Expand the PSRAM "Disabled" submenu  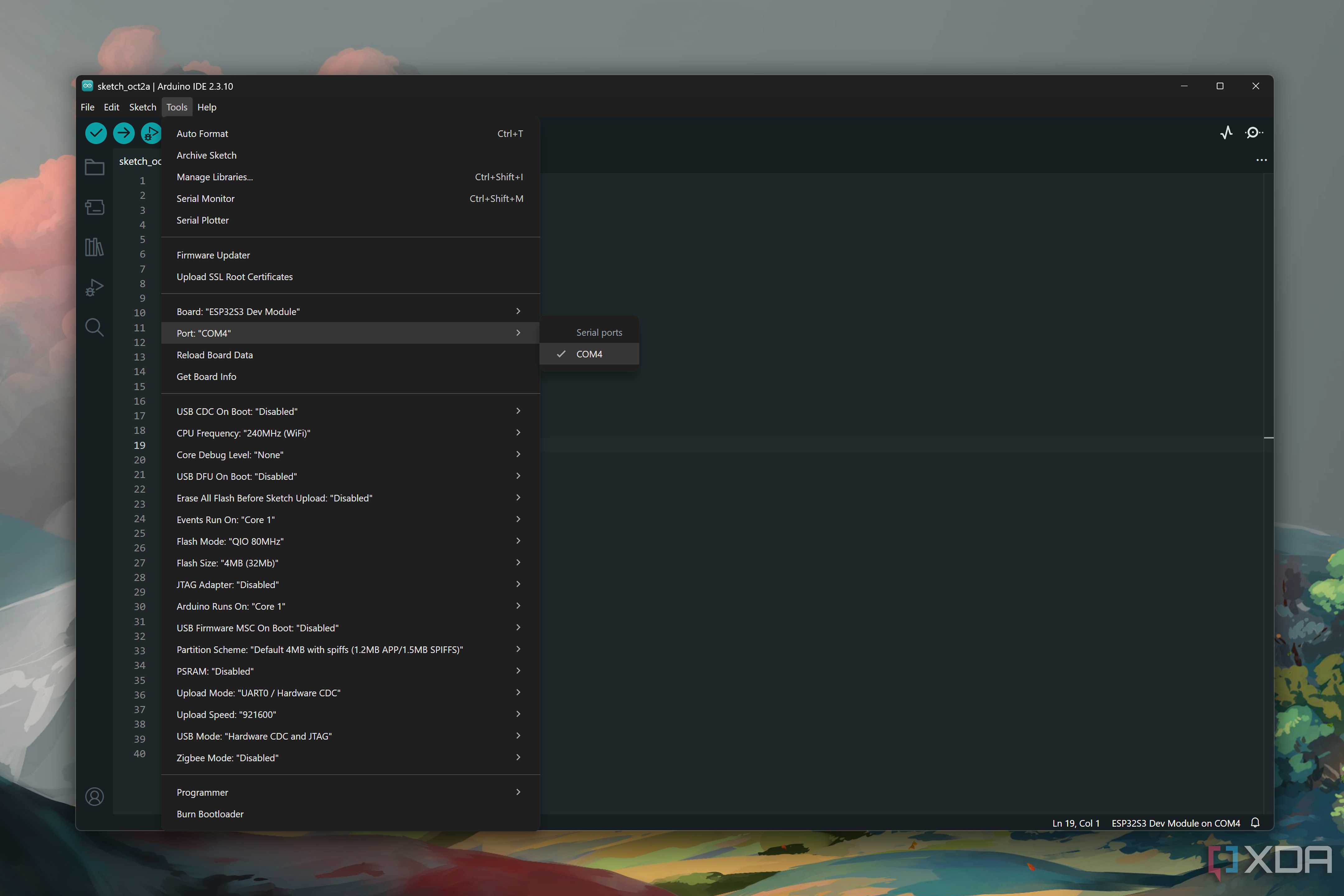click(350, 671)
